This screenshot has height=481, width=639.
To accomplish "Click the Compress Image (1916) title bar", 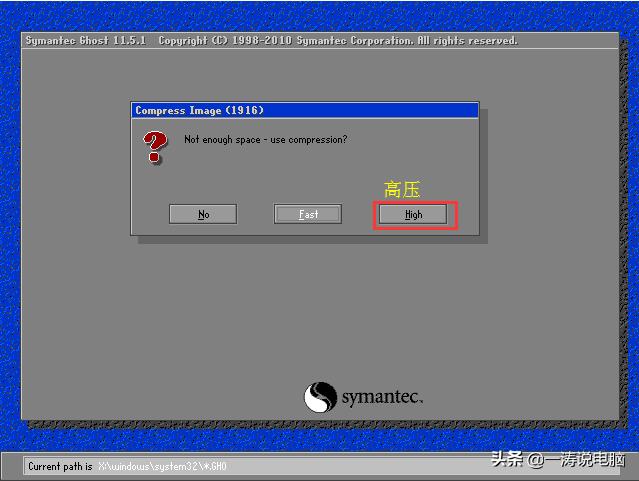I will tap(305, 110).
